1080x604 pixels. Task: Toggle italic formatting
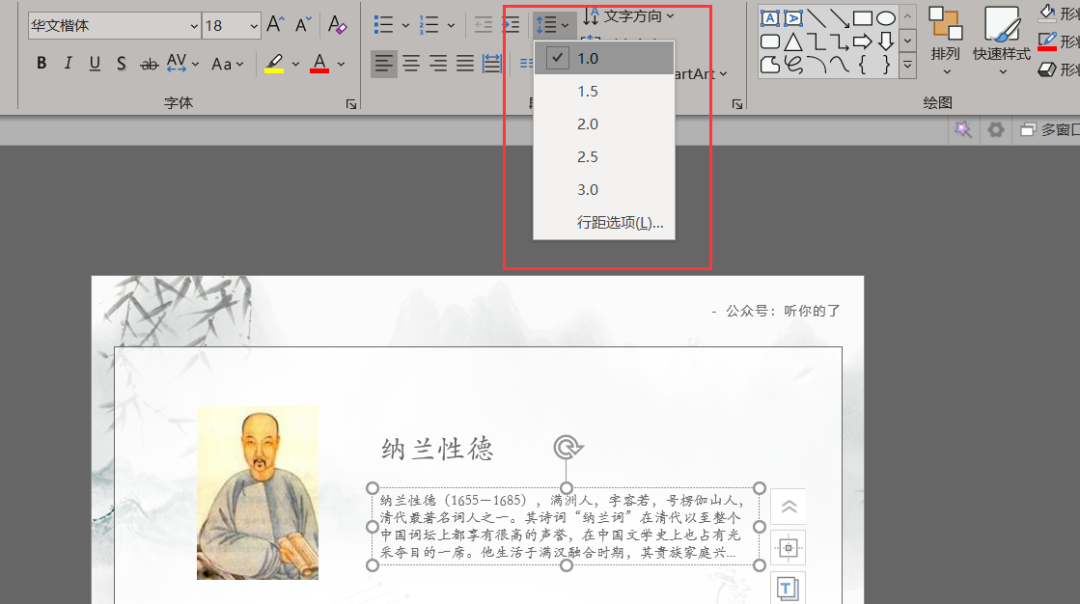pyautogui.click(x=68, y=63)
